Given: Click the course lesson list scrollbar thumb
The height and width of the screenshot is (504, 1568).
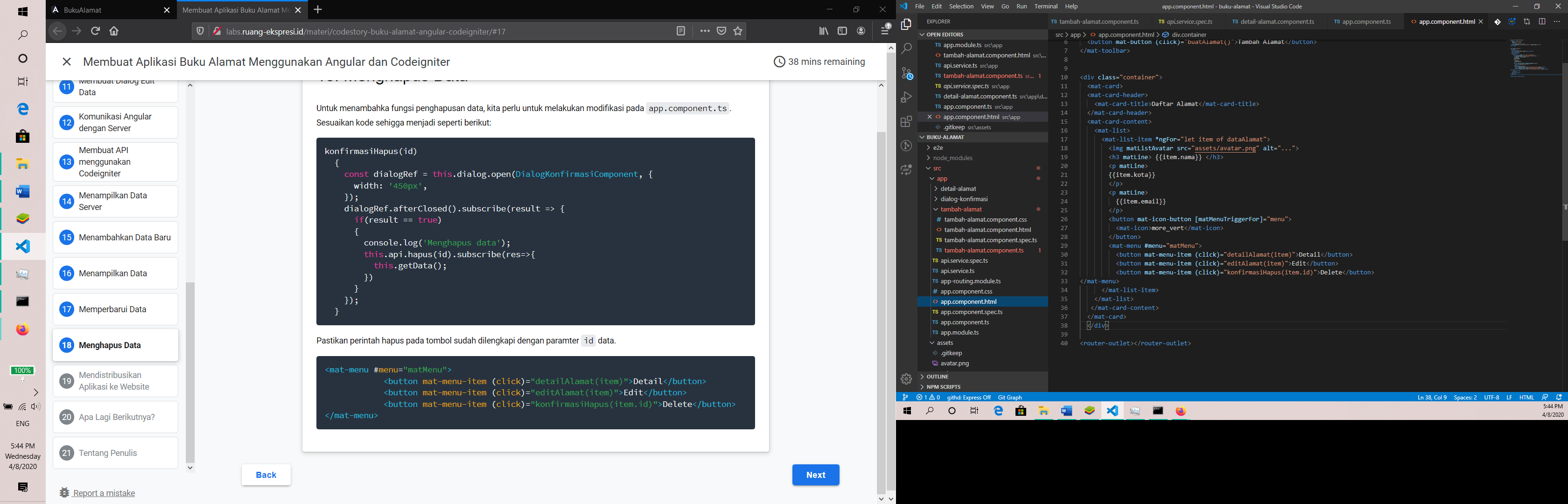Looking at the screenshot, I should point(190,372).
